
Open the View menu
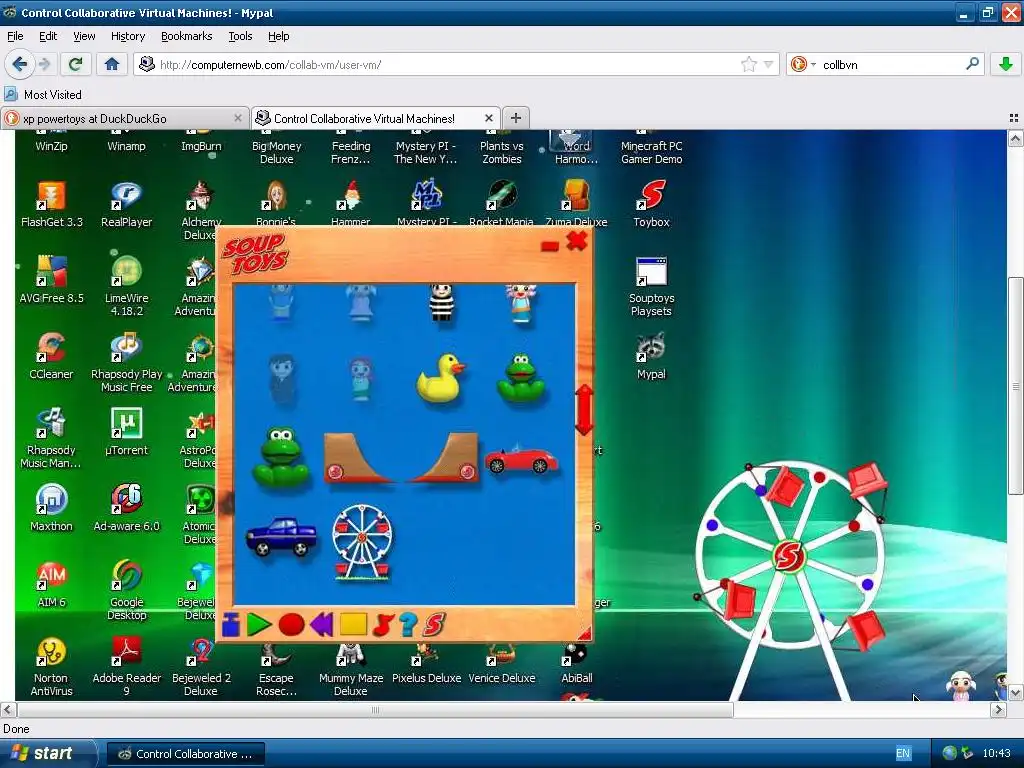84,36
